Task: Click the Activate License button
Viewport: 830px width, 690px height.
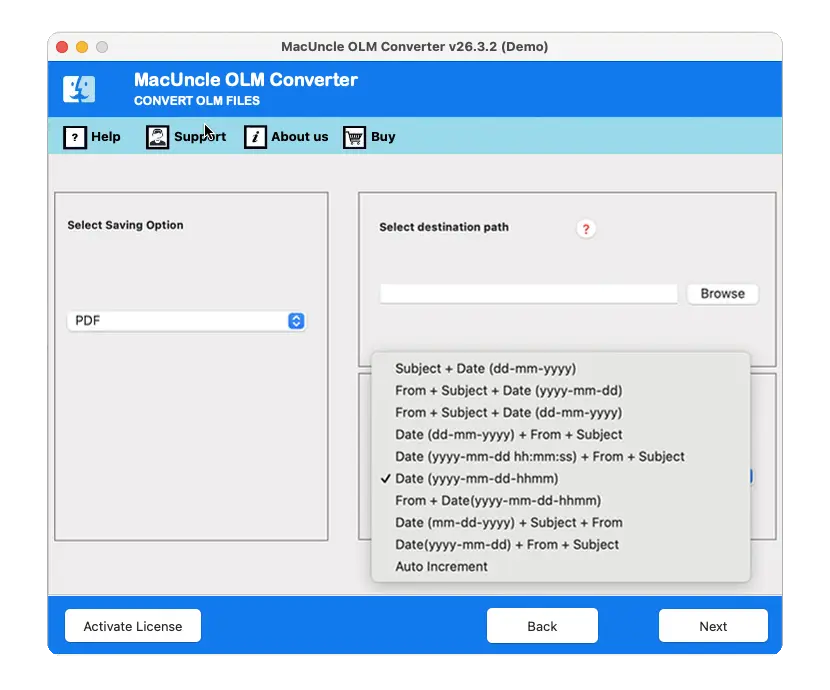Action: click(x=133, y=626)
